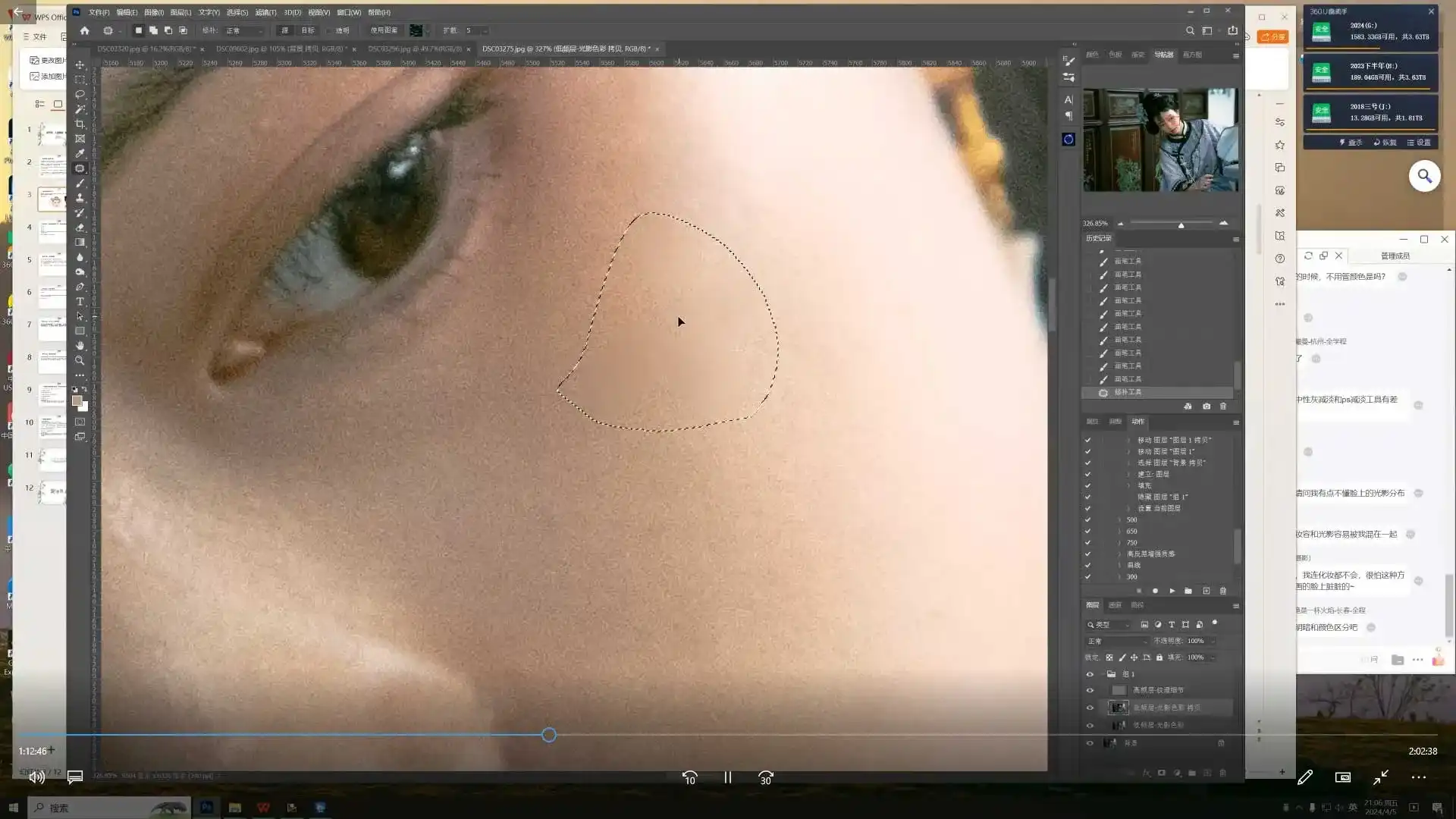Viewport: 1456px width, 819px height.
Task: Hide the 高频层-纹理细节 layer
Action: tap(1090, 690)
